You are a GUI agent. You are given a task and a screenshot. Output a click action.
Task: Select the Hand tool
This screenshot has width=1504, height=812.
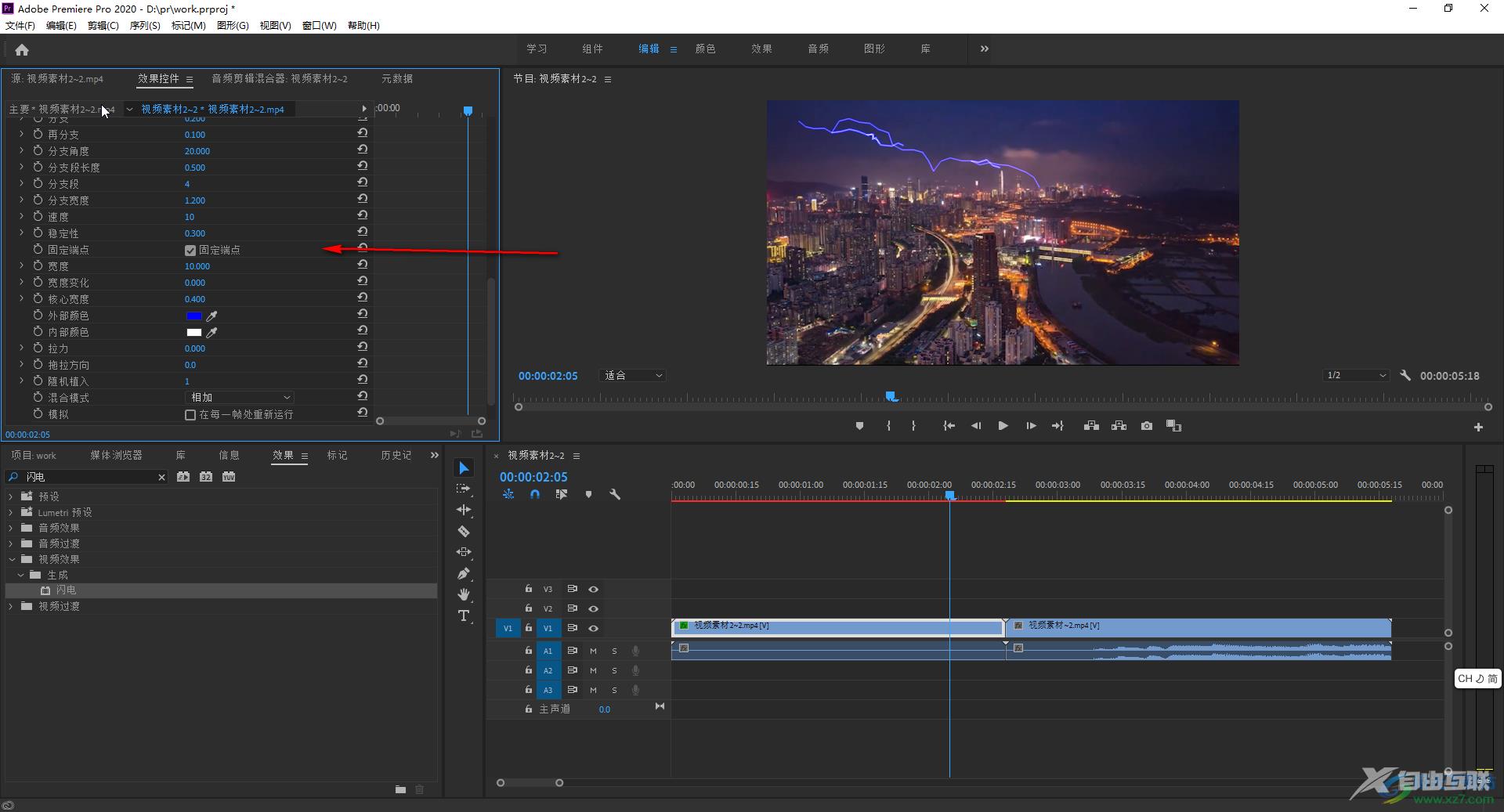click(x=464, y=594)
